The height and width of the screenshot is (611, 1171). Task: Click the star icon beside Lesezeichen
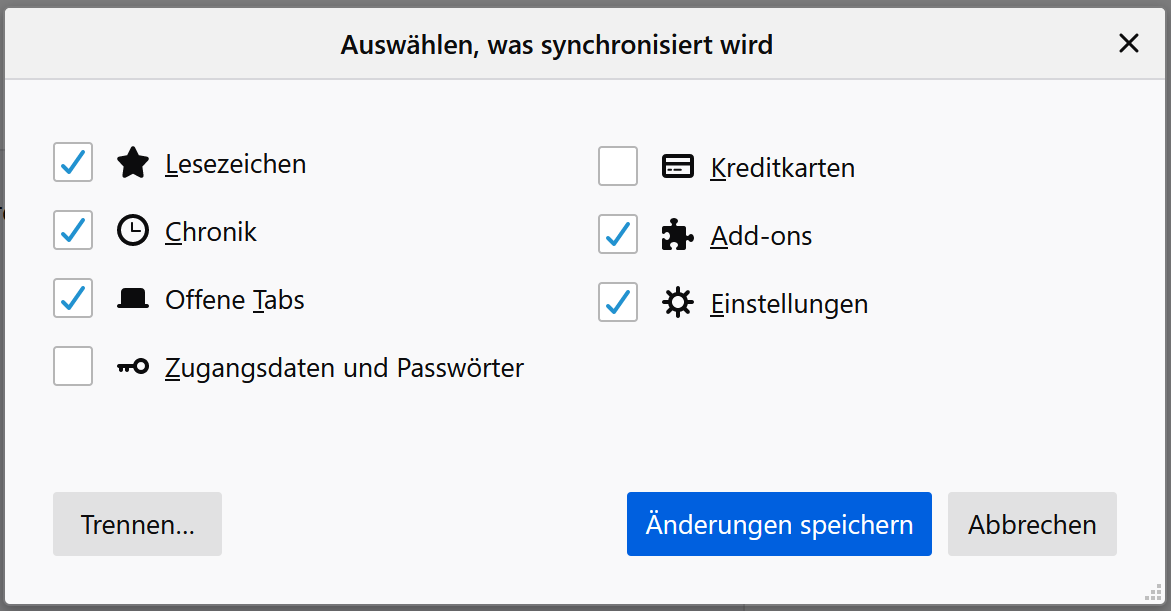[133, 163]
